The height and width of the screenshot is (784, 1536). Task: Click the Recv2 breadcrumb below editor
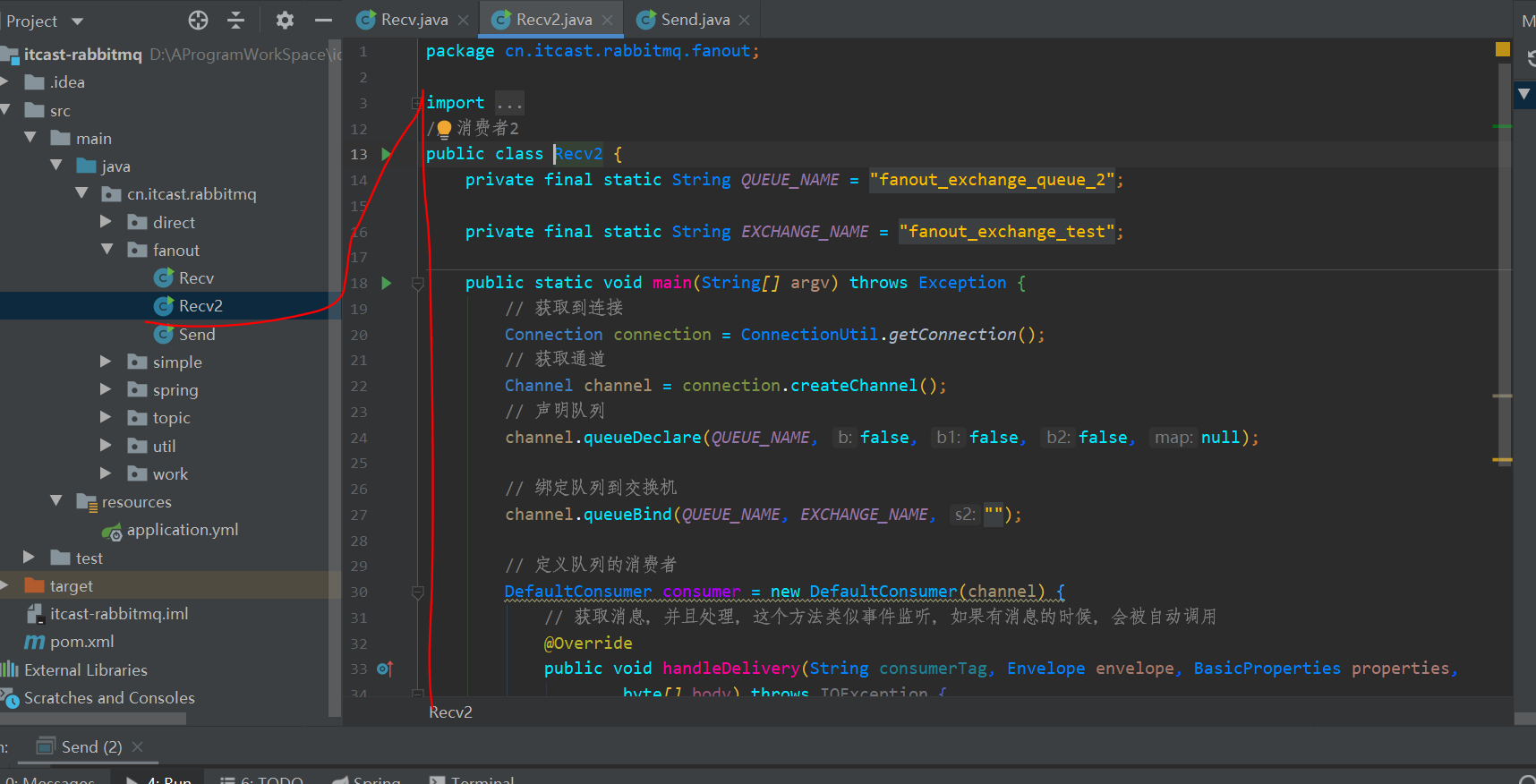pyautogui.click(x=450, y=712)
